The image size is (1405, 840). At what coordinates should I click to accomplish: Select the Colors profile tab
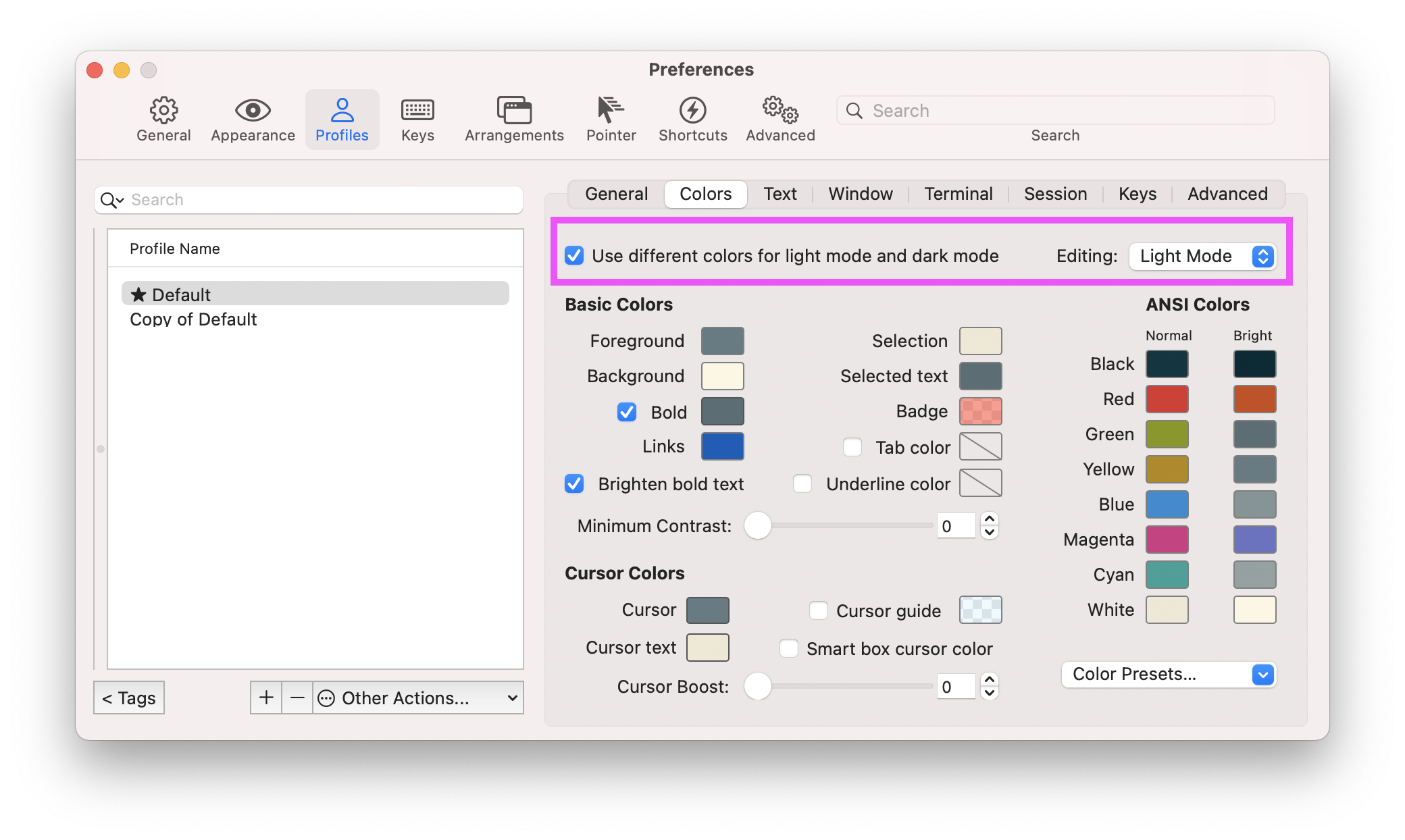click(705, 194)
